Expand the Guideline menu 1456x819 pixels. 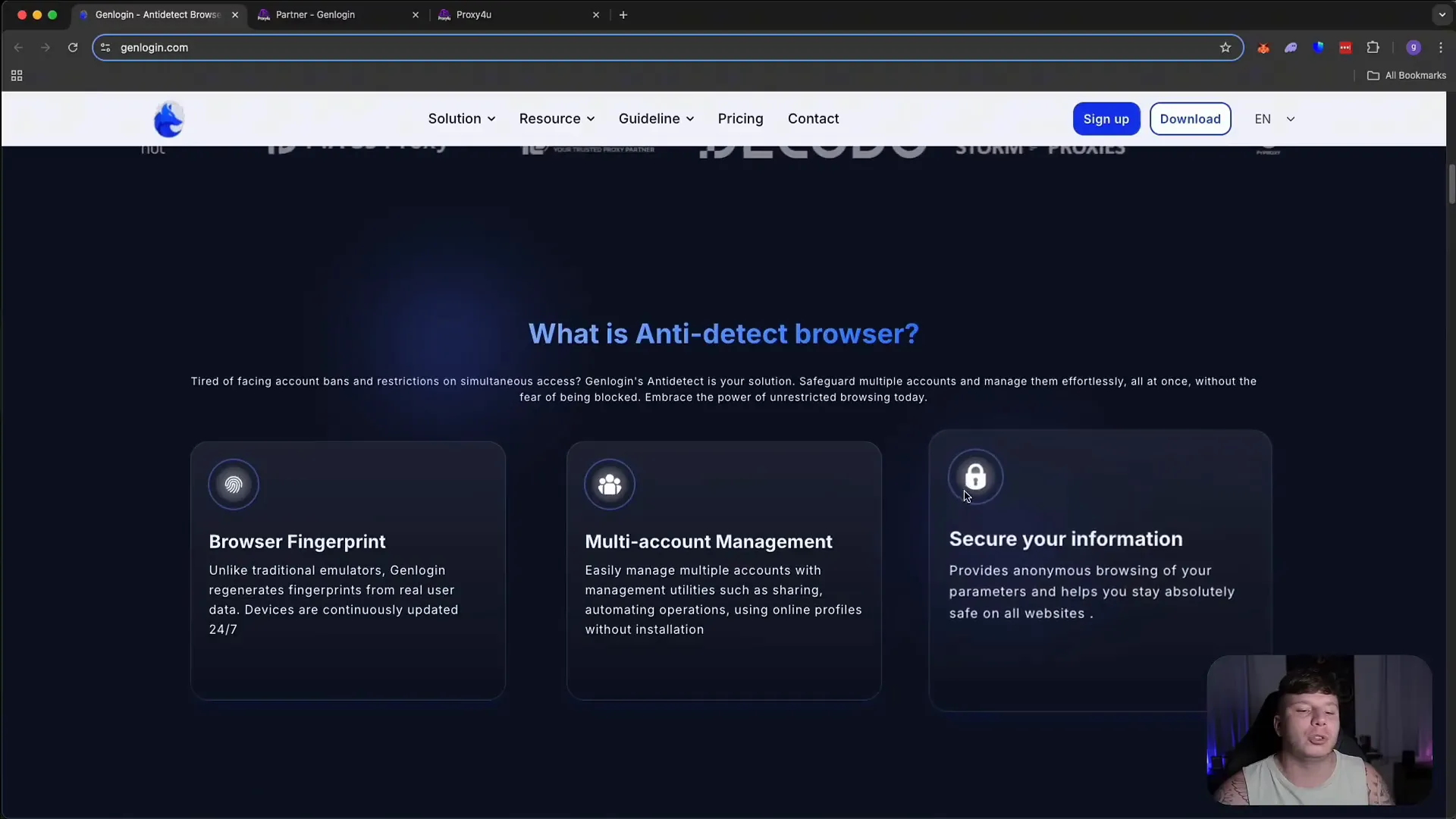656,118
